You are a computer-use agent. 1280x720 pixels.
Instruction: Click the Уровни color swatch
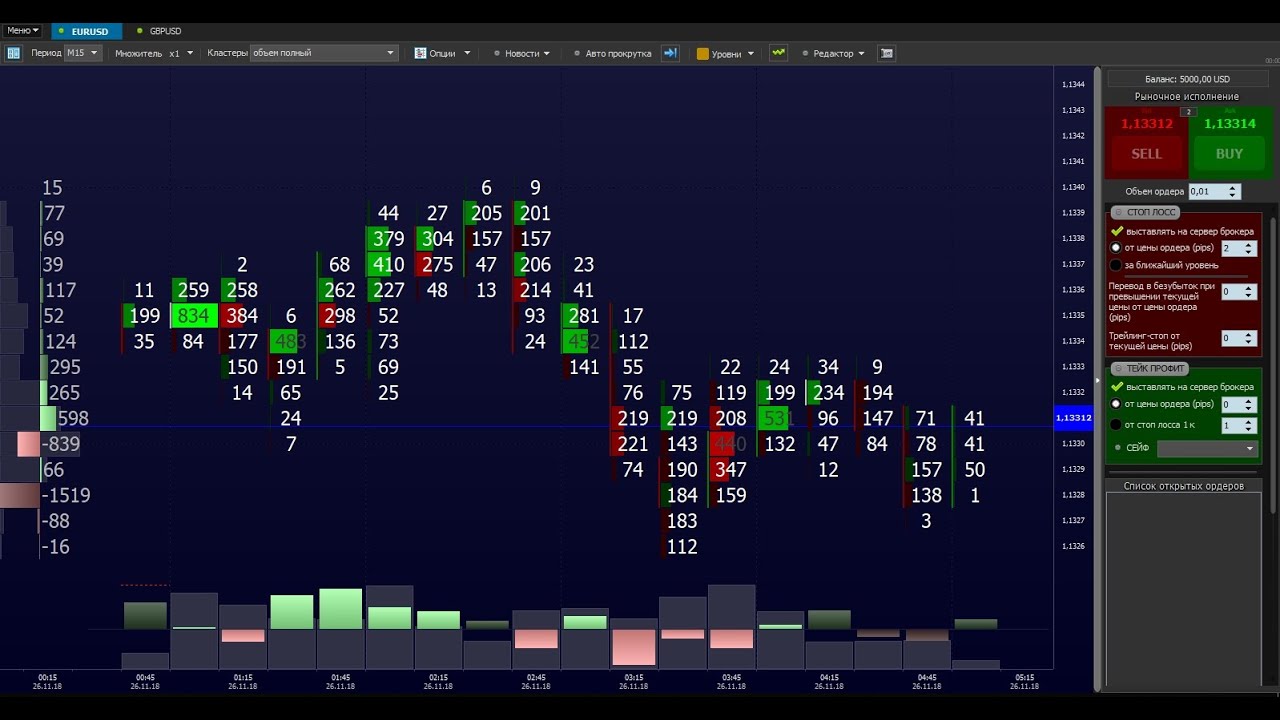point(703,54)
